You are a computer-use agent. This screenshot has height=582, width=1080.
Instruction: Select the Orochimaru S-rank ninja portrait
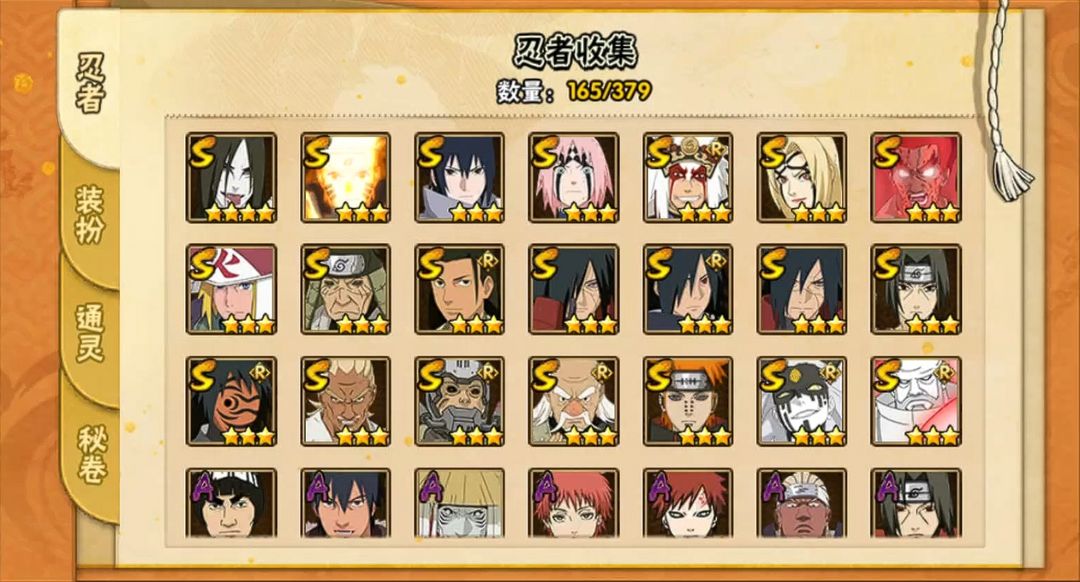pyautogui.click(x=231, y=178)
